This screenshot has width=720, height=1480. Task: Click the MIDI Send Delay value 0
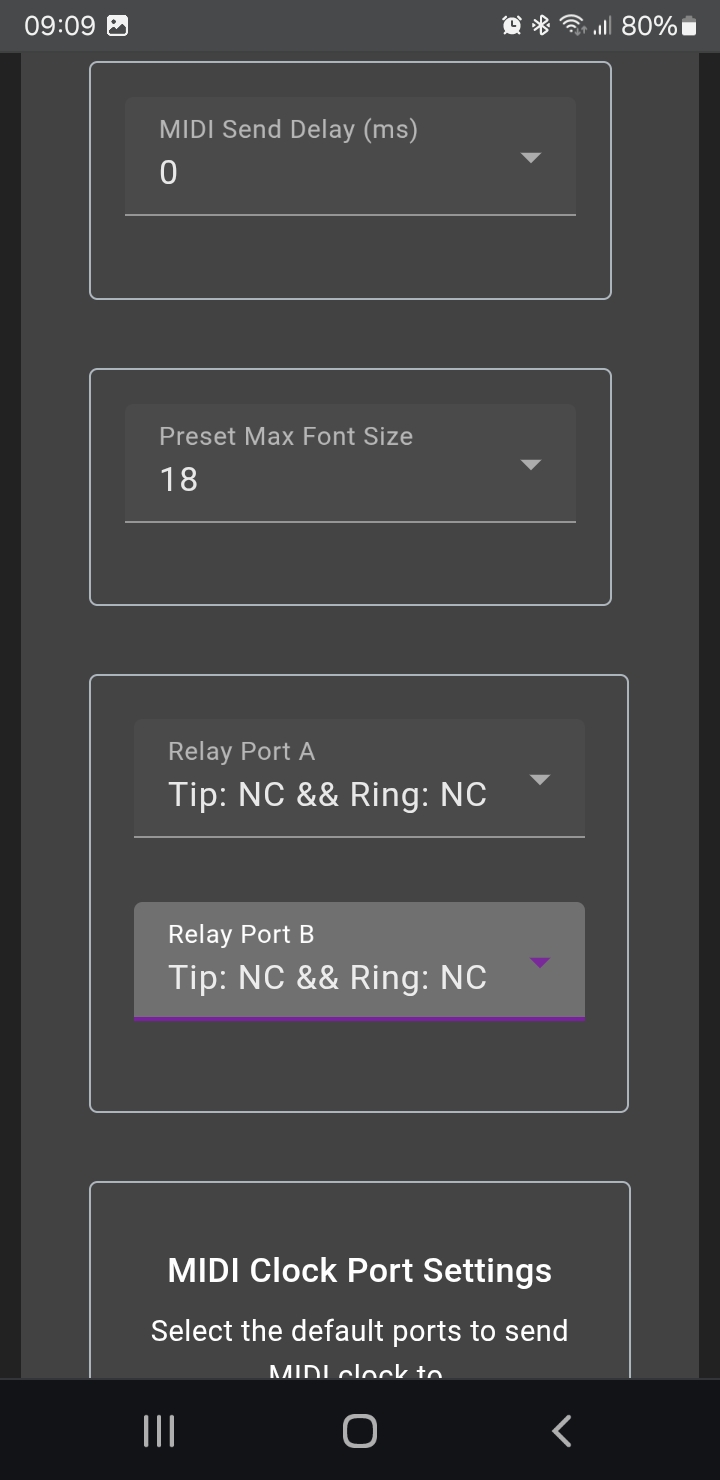click(x=169, y=173)
